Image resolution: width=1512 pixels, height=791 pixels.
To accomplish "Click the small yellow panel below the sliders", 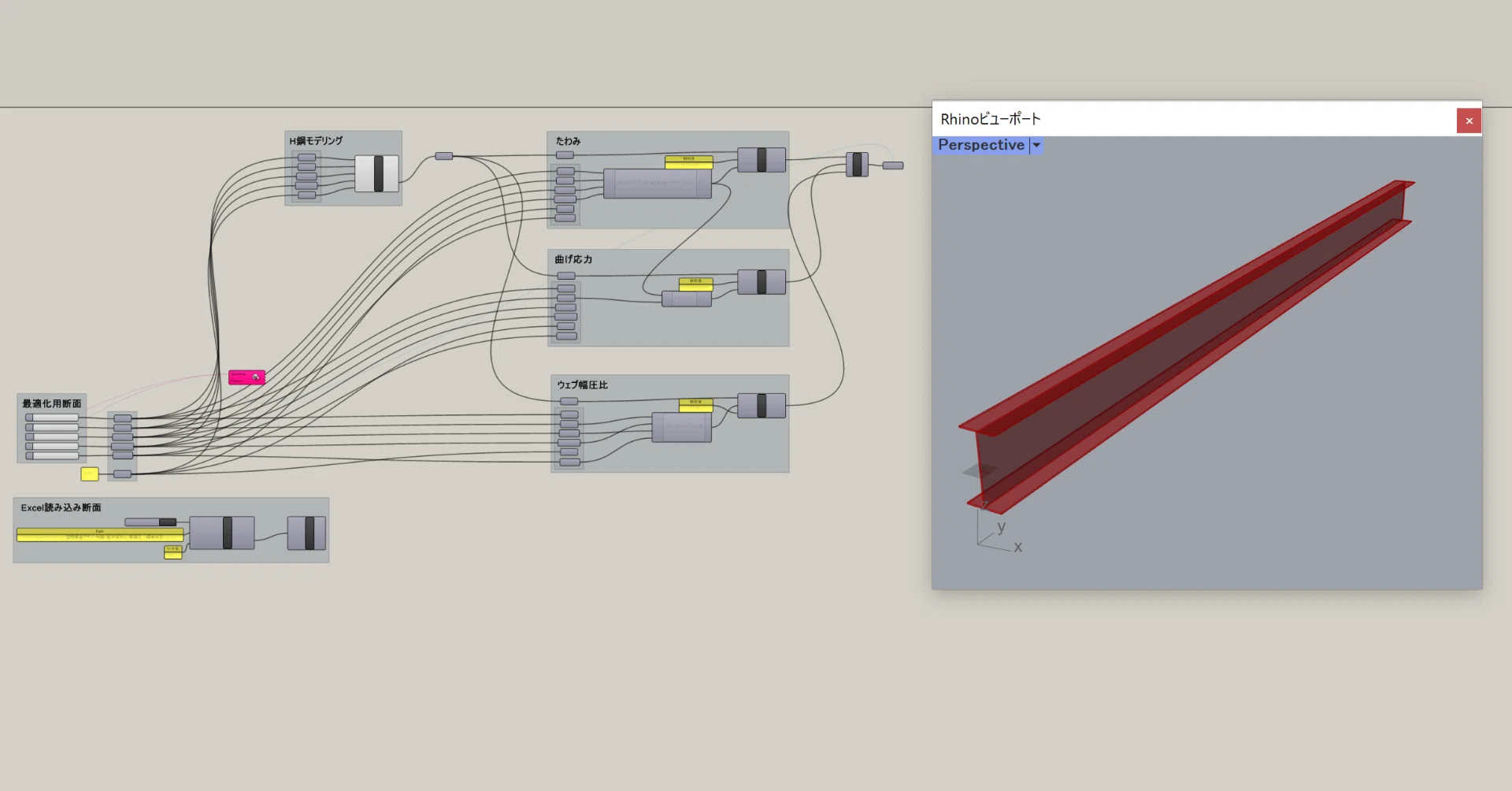I will 90,473.
